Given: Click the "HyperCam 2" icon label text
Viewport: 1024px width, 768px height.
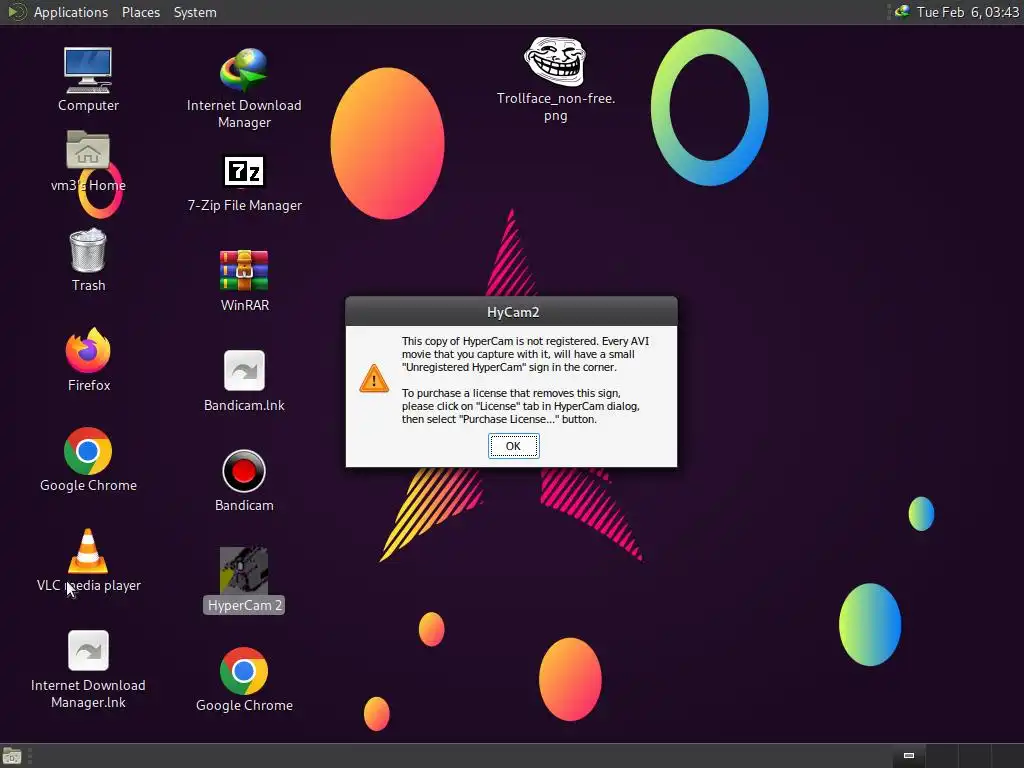Looking at the screenshot, I should [244, 605].
